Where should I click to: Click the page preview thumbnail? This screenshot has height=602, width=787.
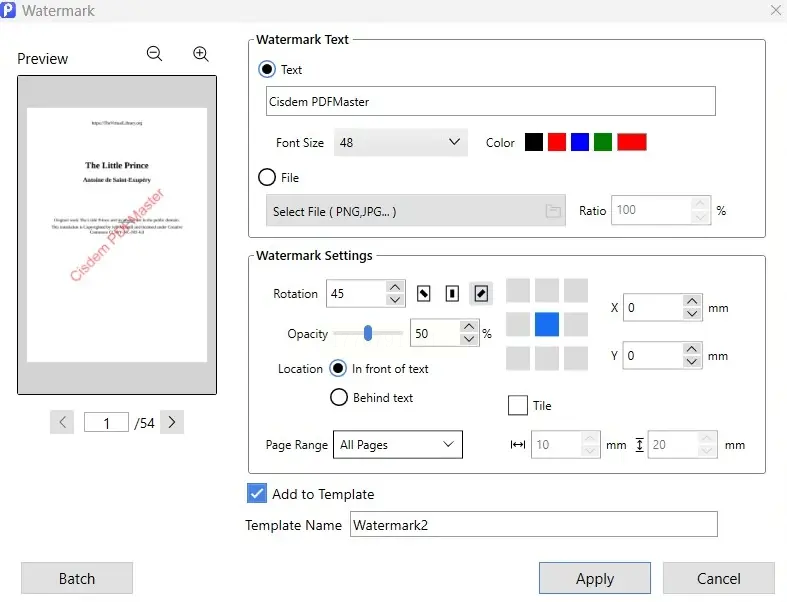click(117, 235)
